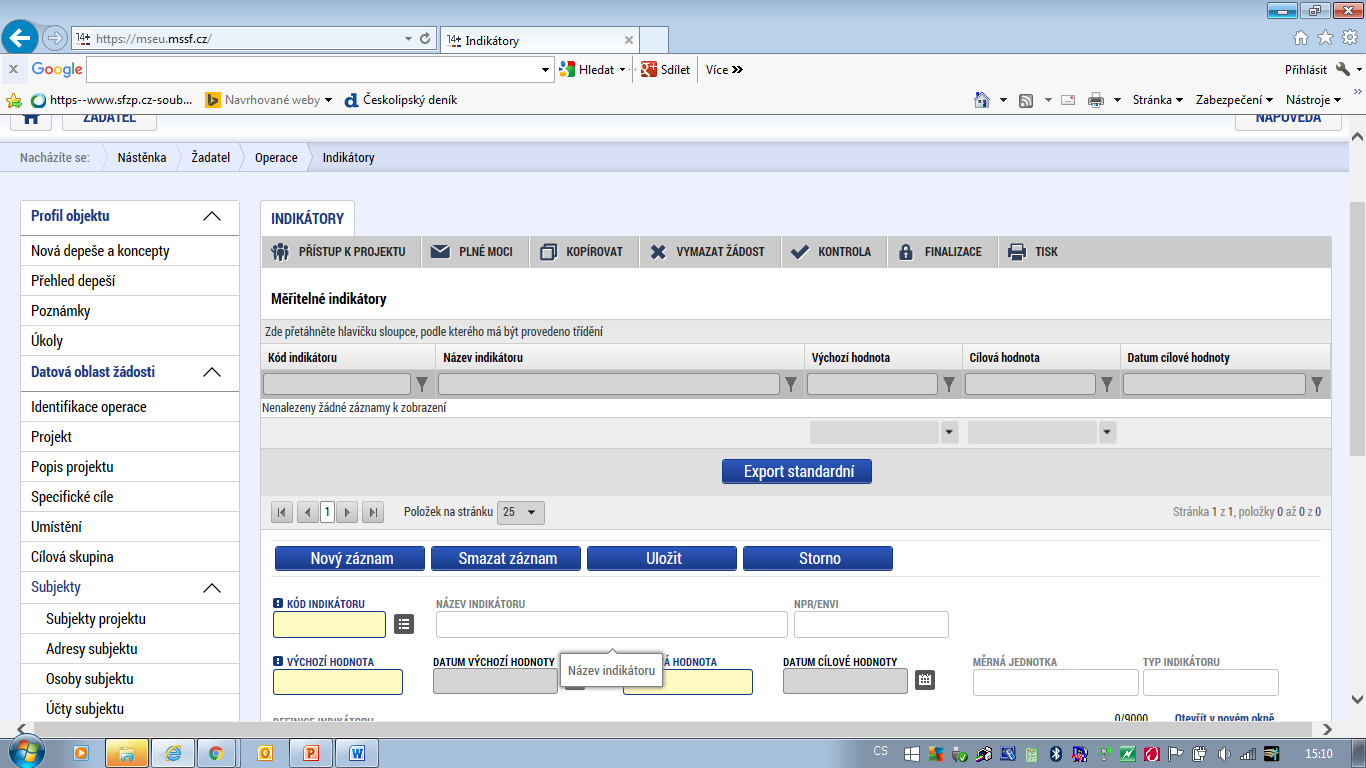
Task: Click the Název indikátoru filter text box
Action: click(608, 384)
